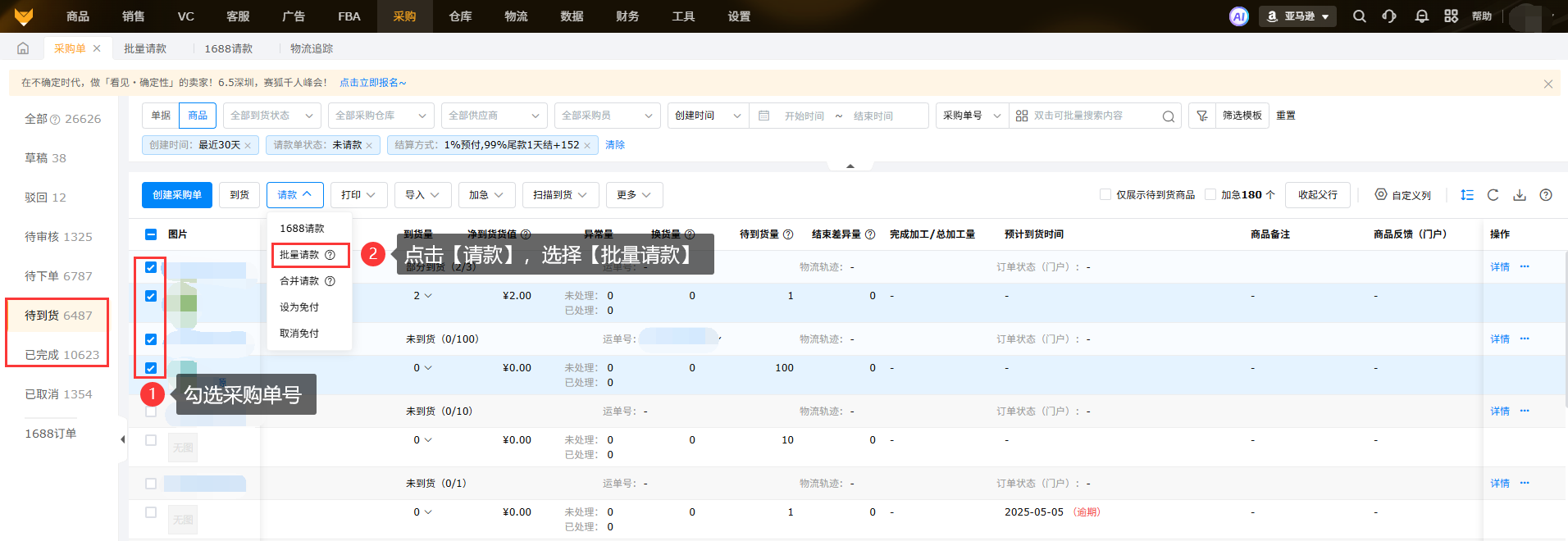Expand the 全部到货状态 dropdown

[271, 116]
